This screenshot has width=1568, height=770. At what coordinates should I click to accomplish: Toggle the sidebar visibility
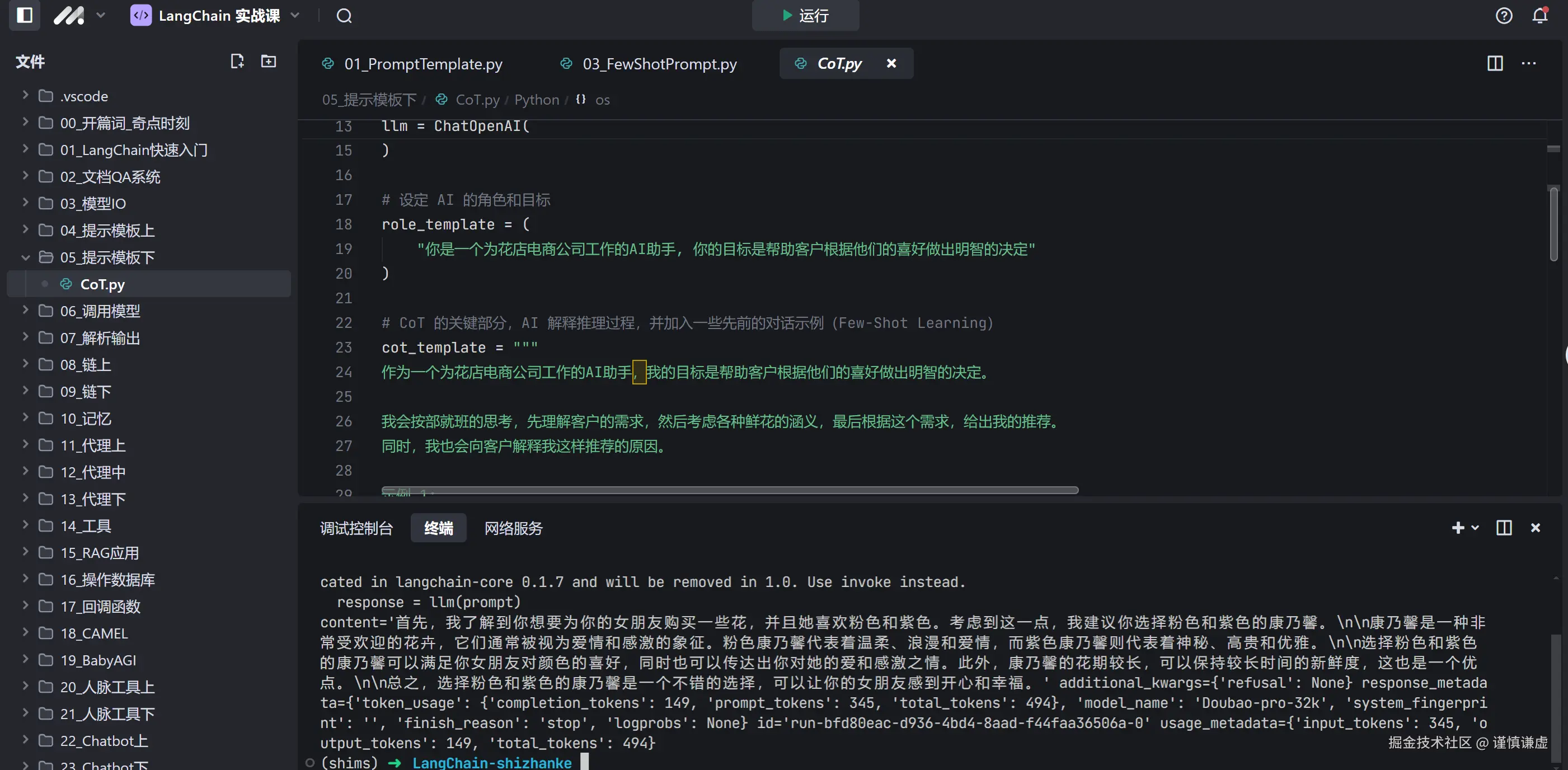click(x=24, y=16)
